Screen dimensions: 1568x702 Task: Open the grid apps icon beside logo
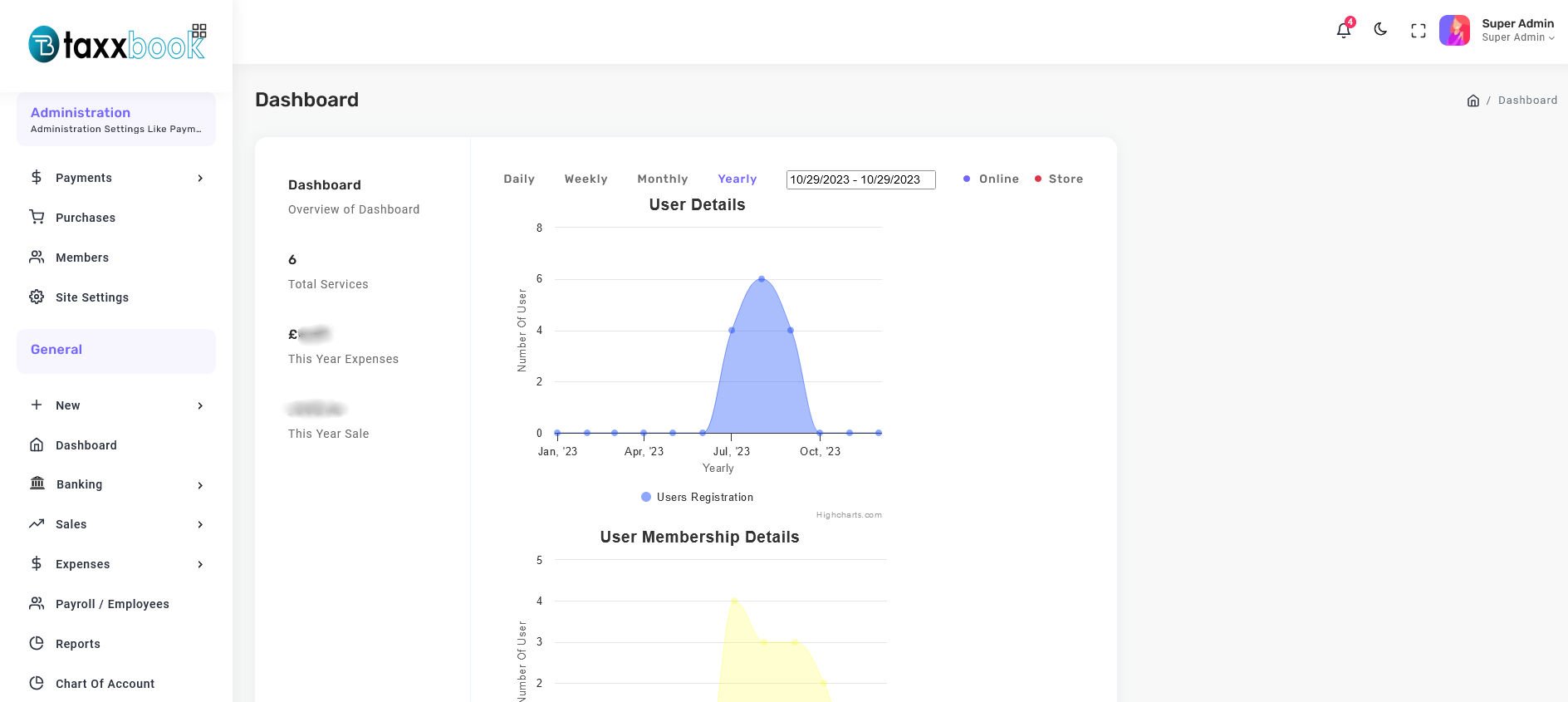click(199, 31)
